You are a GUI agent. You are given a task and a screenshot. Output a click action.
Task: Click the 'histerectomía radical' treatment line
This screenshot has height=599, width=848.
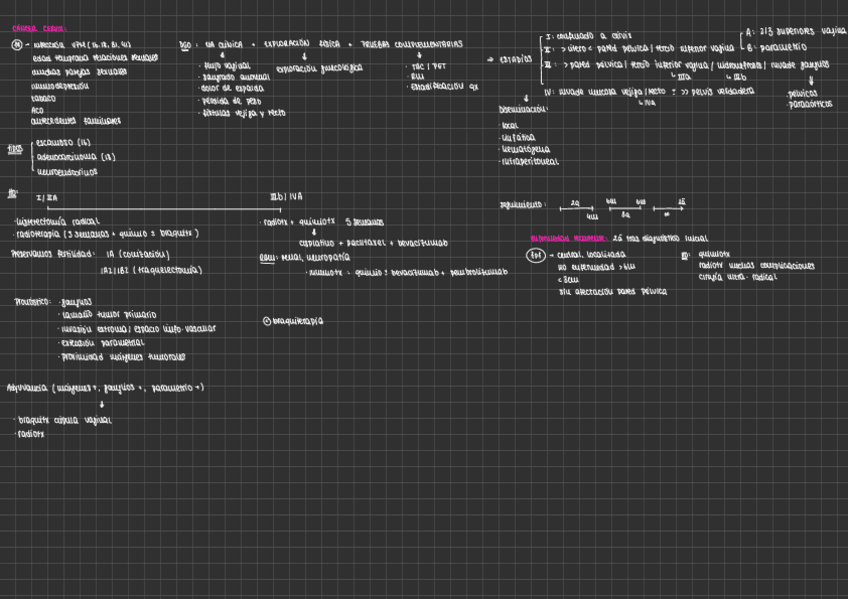[57, 221]
